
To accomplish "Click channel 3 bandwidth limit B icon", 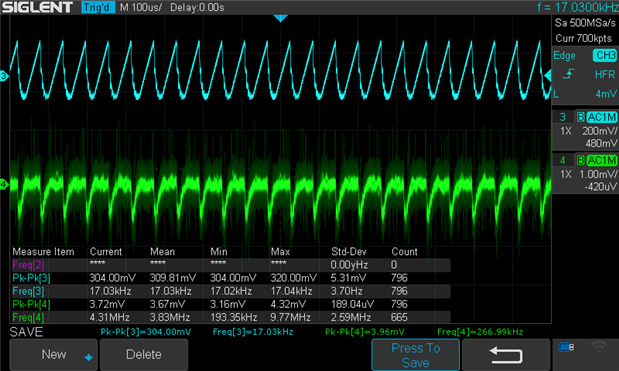I will click(580, 117).
